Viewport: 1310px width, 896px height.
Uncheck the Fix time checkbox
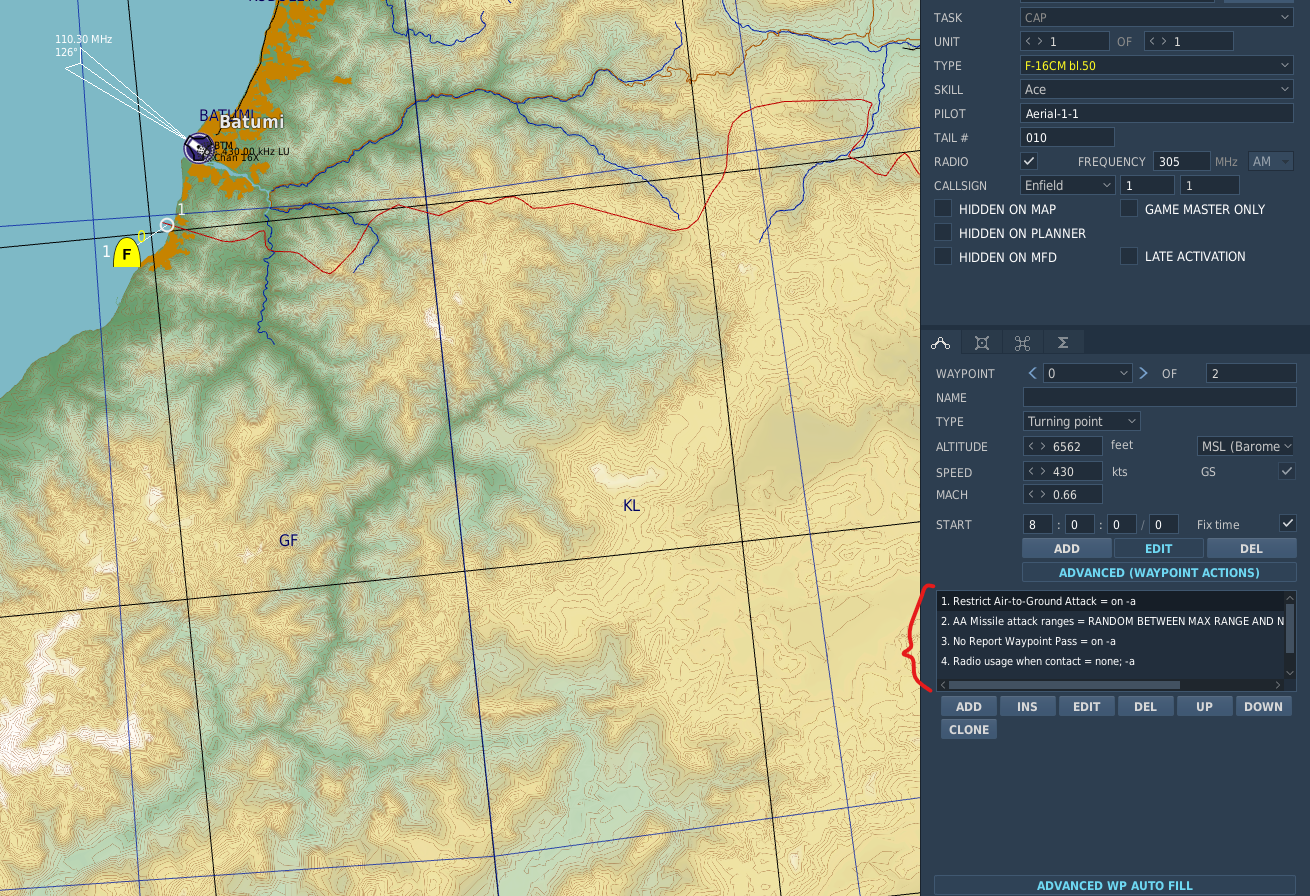pos(1288,524)
